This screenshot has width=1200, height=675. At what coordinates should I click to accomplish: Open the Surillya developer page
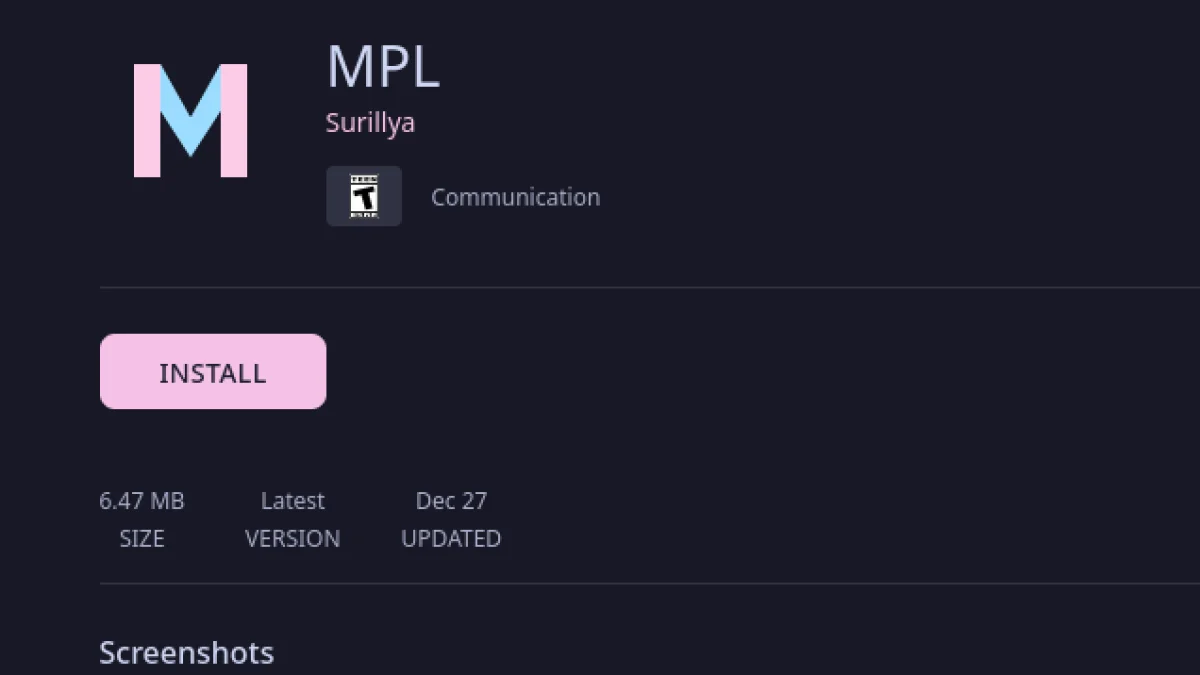point(370,122)
